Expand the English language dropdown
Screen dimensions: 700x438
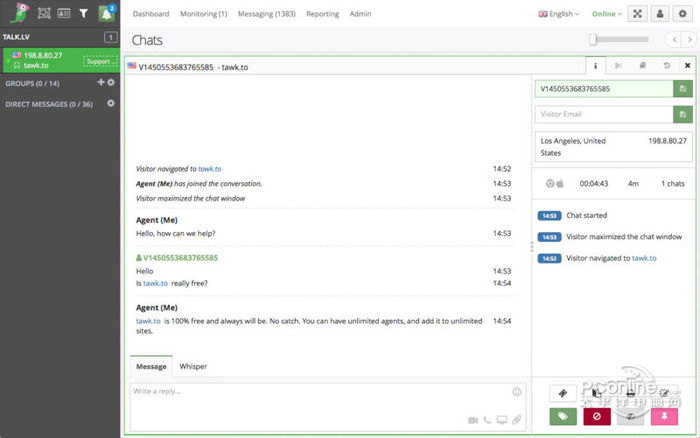pyautogui.click(x=558, y=14)
